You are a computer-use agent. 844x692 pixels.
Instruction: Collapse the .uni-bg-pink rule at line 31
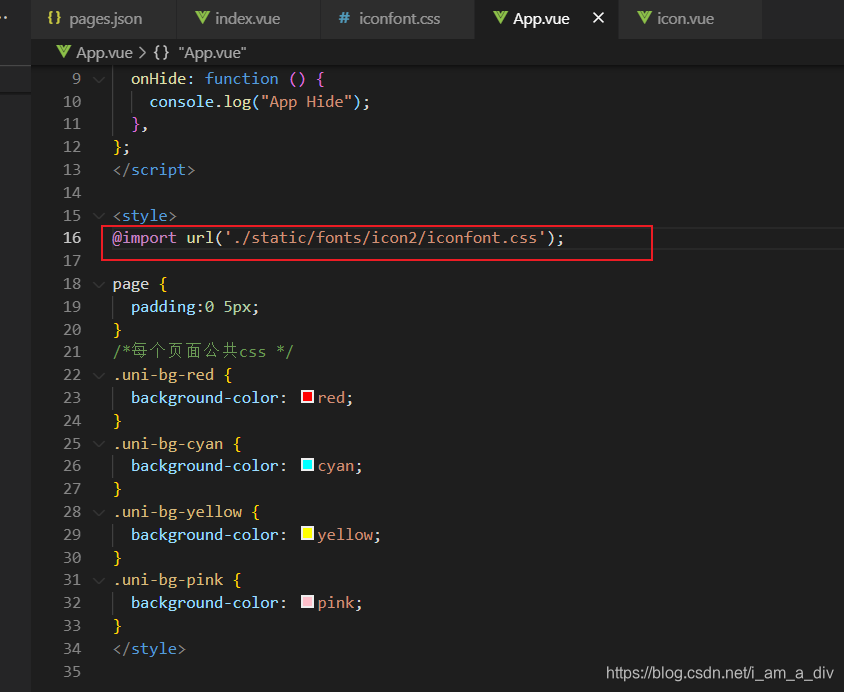pos(99,580)
